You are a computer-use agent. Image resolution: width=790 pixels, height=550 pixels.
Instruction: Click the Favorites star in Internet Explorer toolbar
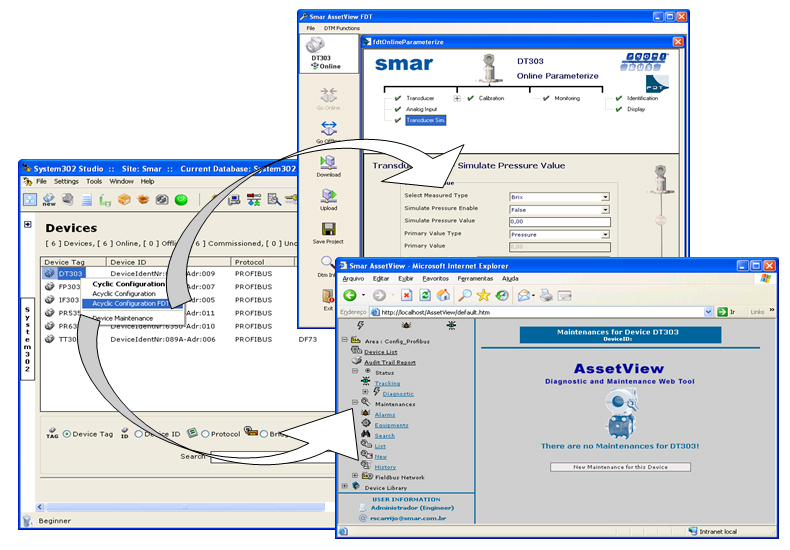pos(484,296)
